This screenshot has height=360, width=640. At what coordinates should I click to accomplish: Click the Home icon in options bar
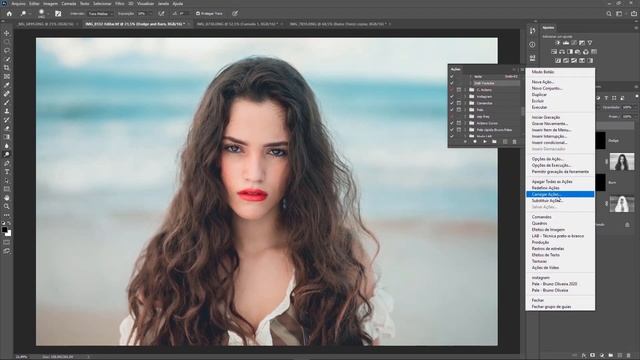(x=9, y=13)
